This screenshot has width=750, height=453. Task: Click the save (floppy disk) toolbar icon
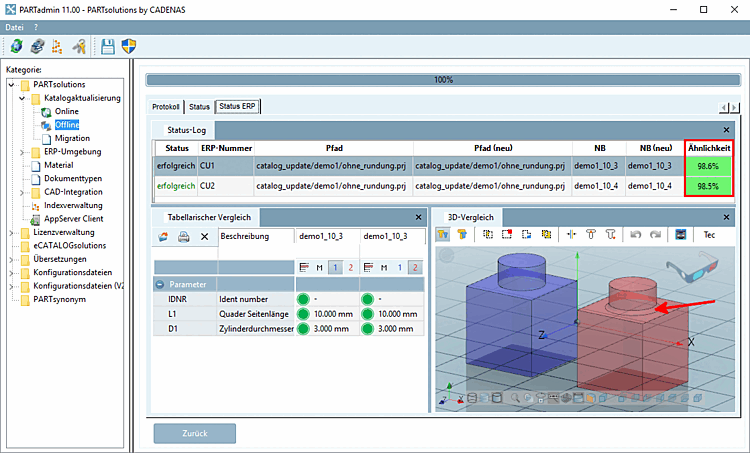click(107, 46)
